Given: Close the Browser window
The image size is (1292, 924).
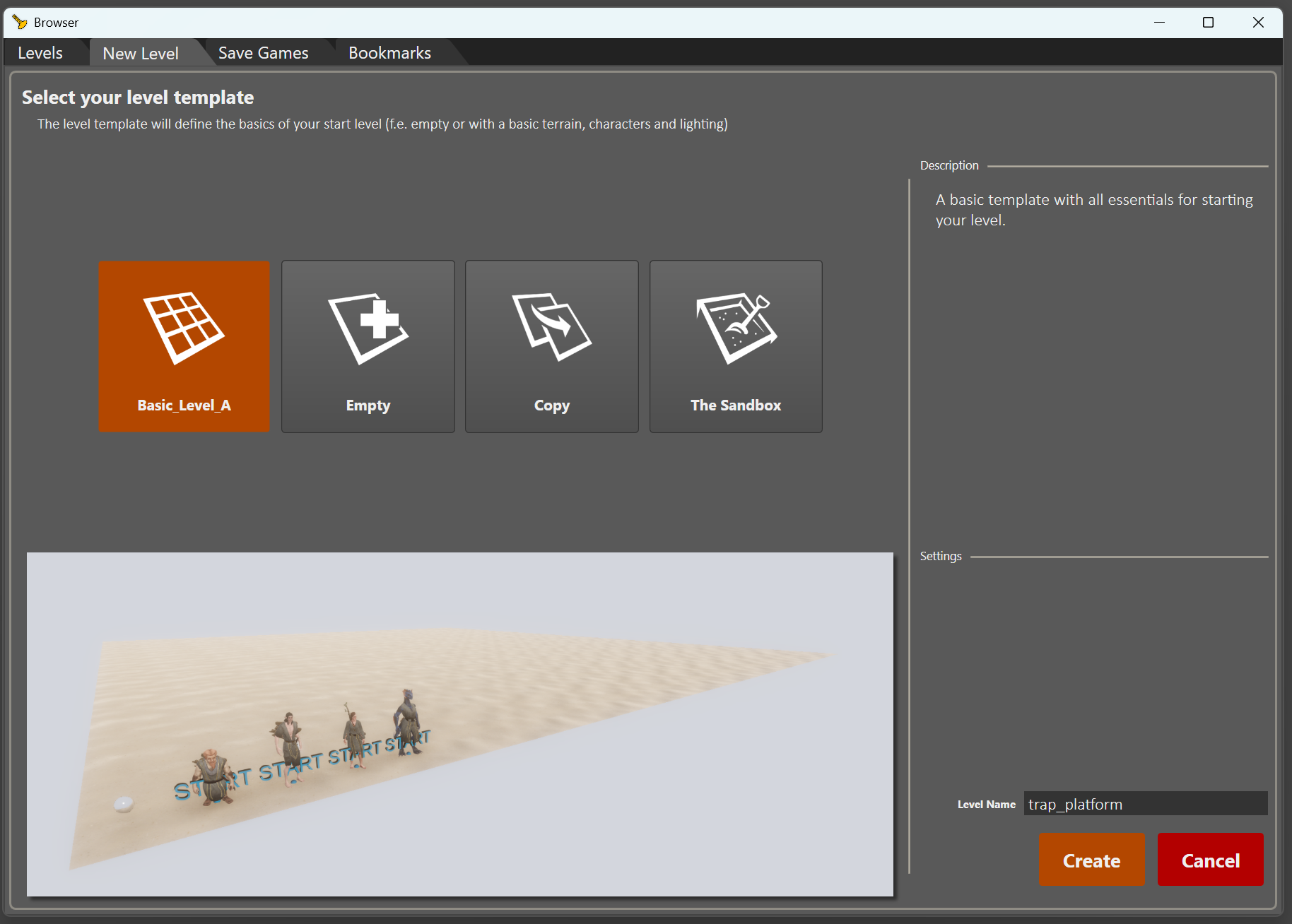Looking at the screenshot, I should click(x=1258, y=23).
